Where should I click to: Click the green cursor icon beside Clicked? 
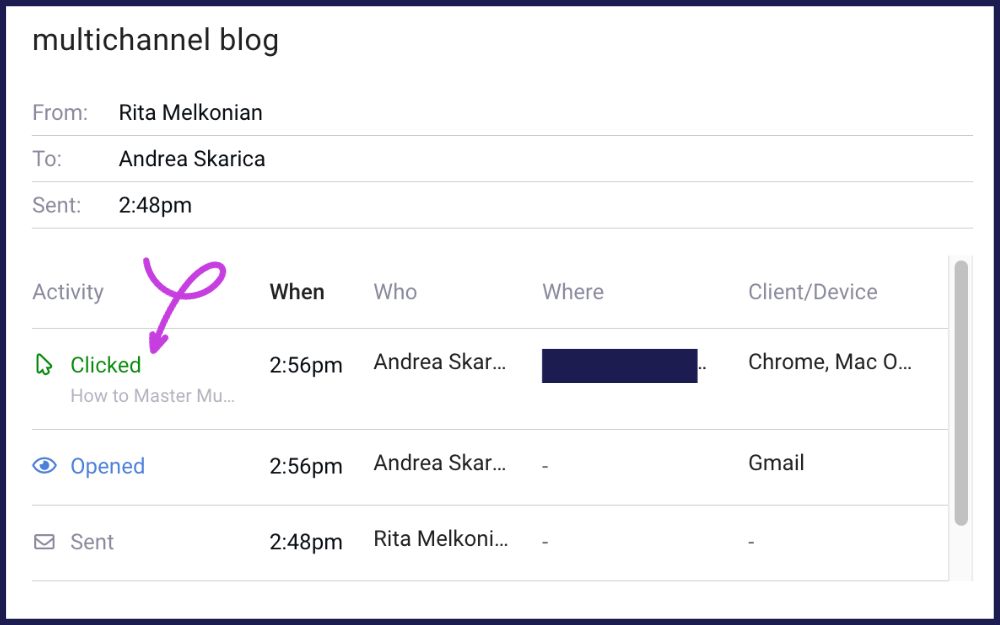tap(44, 365)
